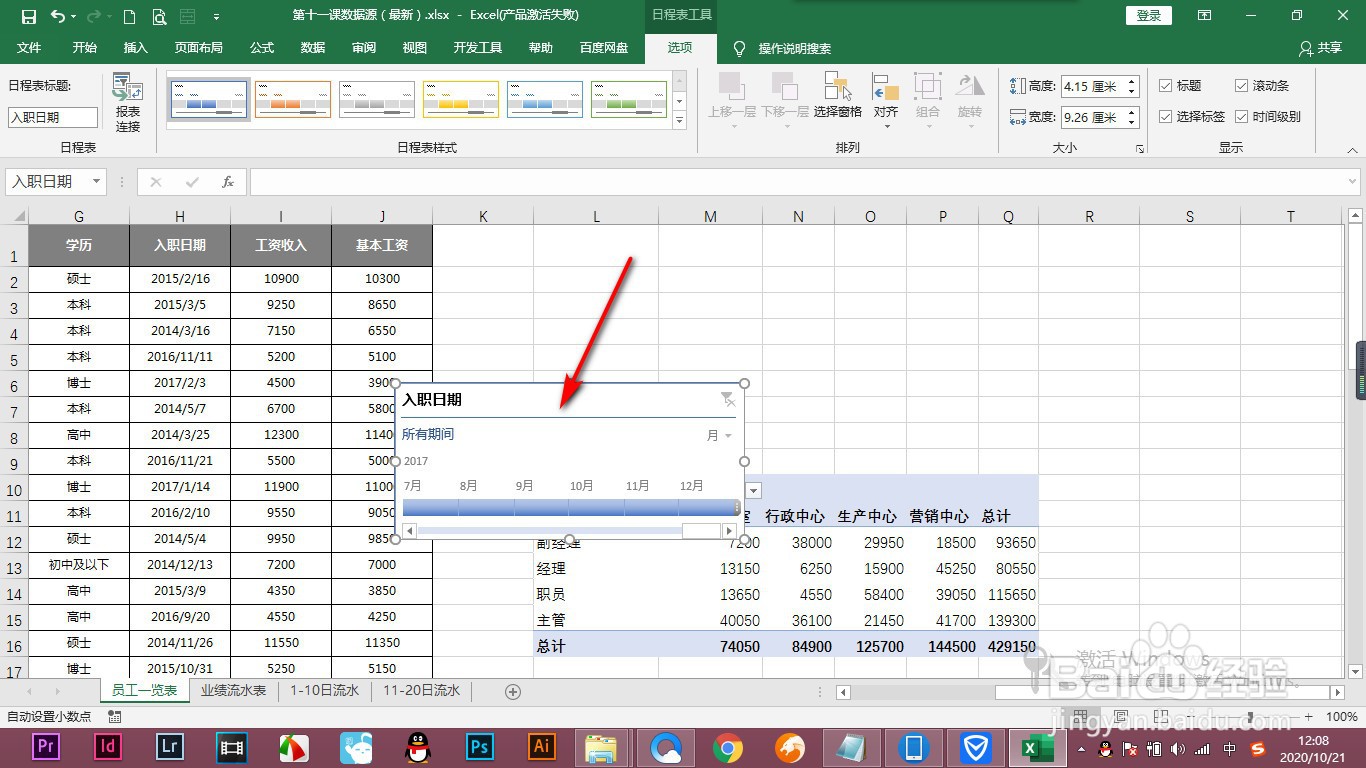
Task: Select the orange timeline style
Action: [293, 100]
